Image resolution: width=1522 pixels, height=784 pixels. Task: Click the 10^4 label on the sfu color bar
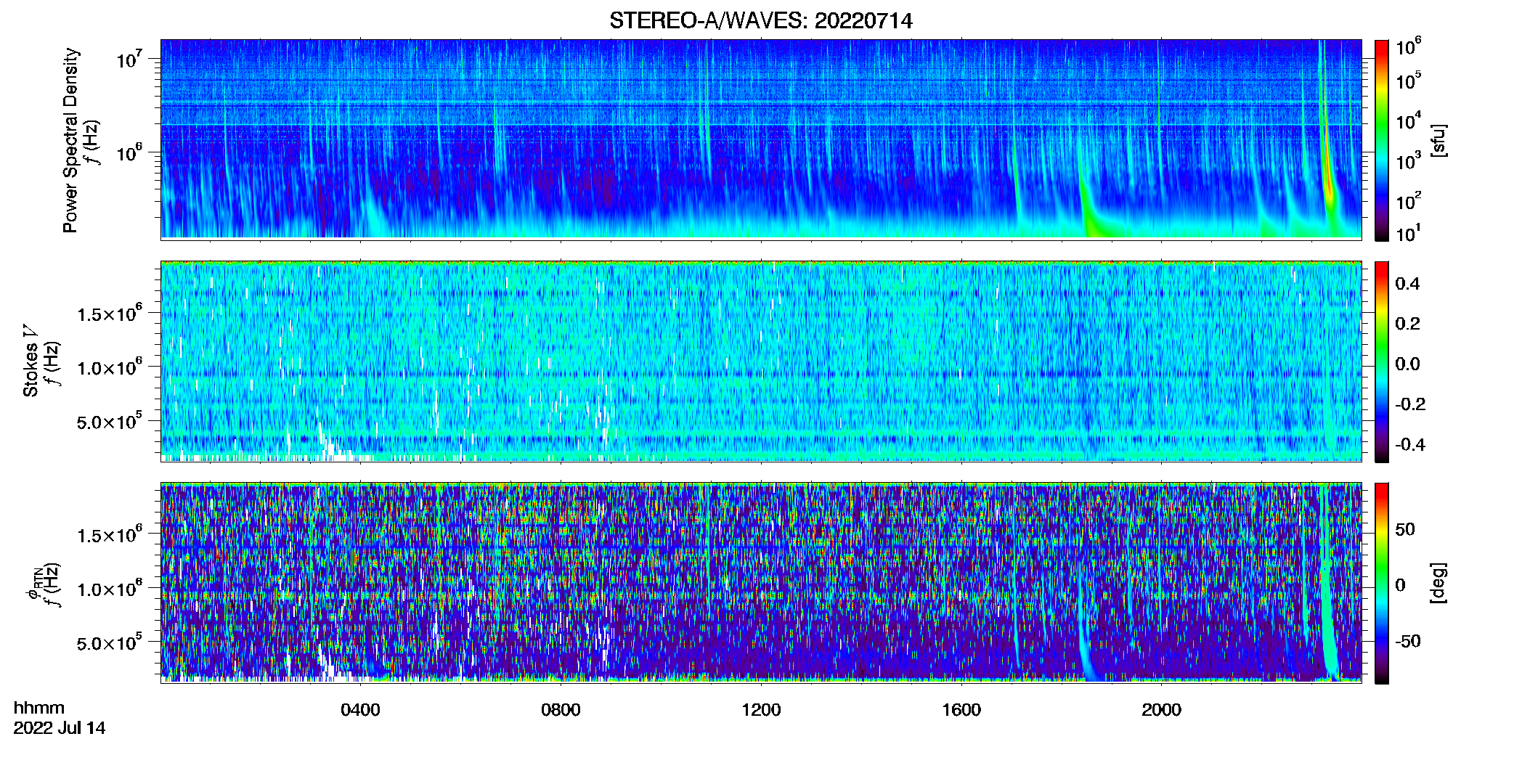[x=1409, y=121]
